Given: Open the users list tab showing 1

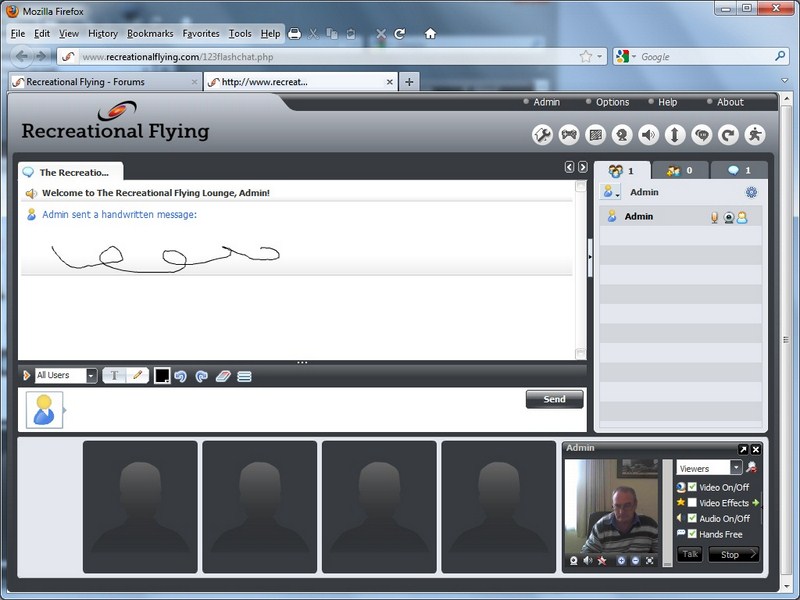Looking at the screenshot, I should click(622, 170).
